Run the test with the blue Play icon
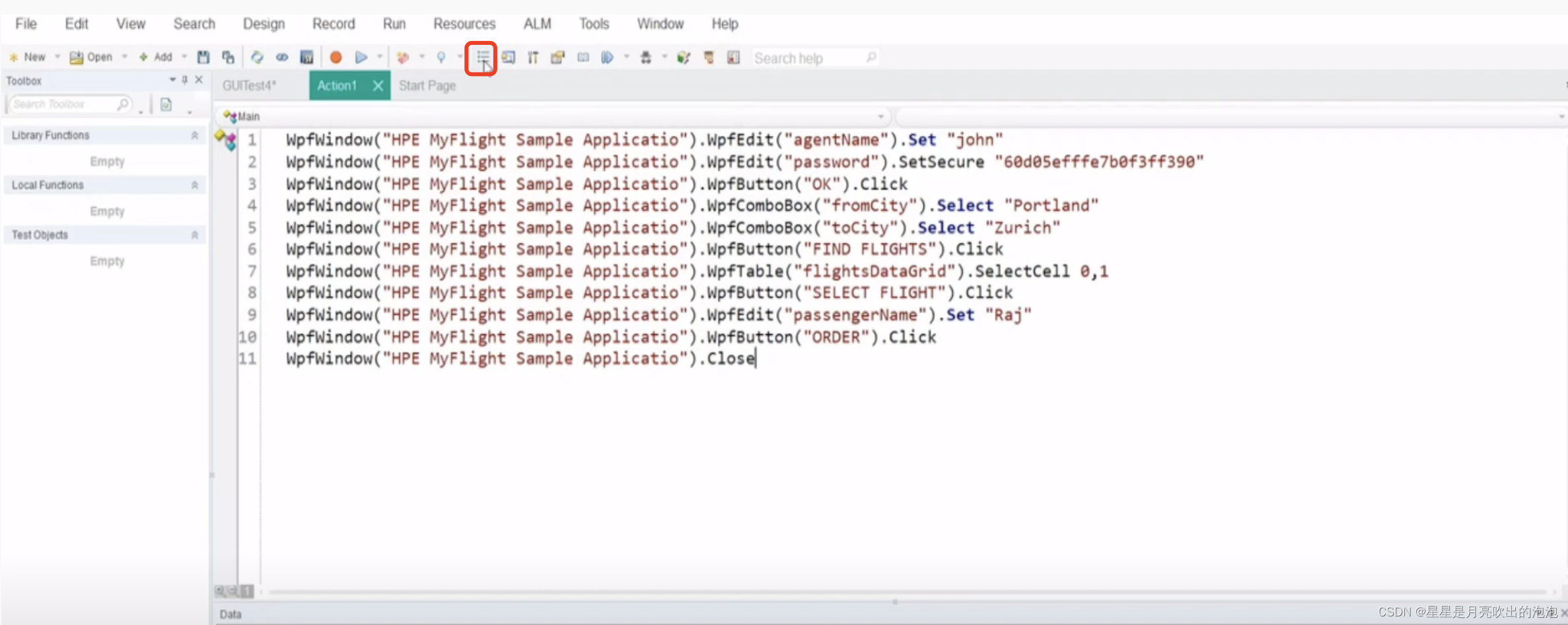This screenshot has height=625, width=1568. pyautogui.click(x=361, y=57)
